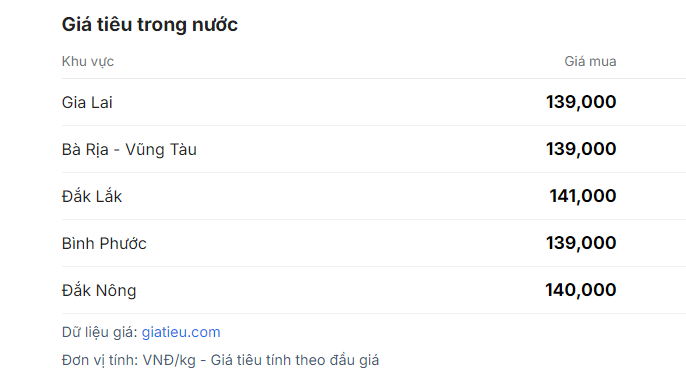Select the Bình Phước region row

click(374, 243)
